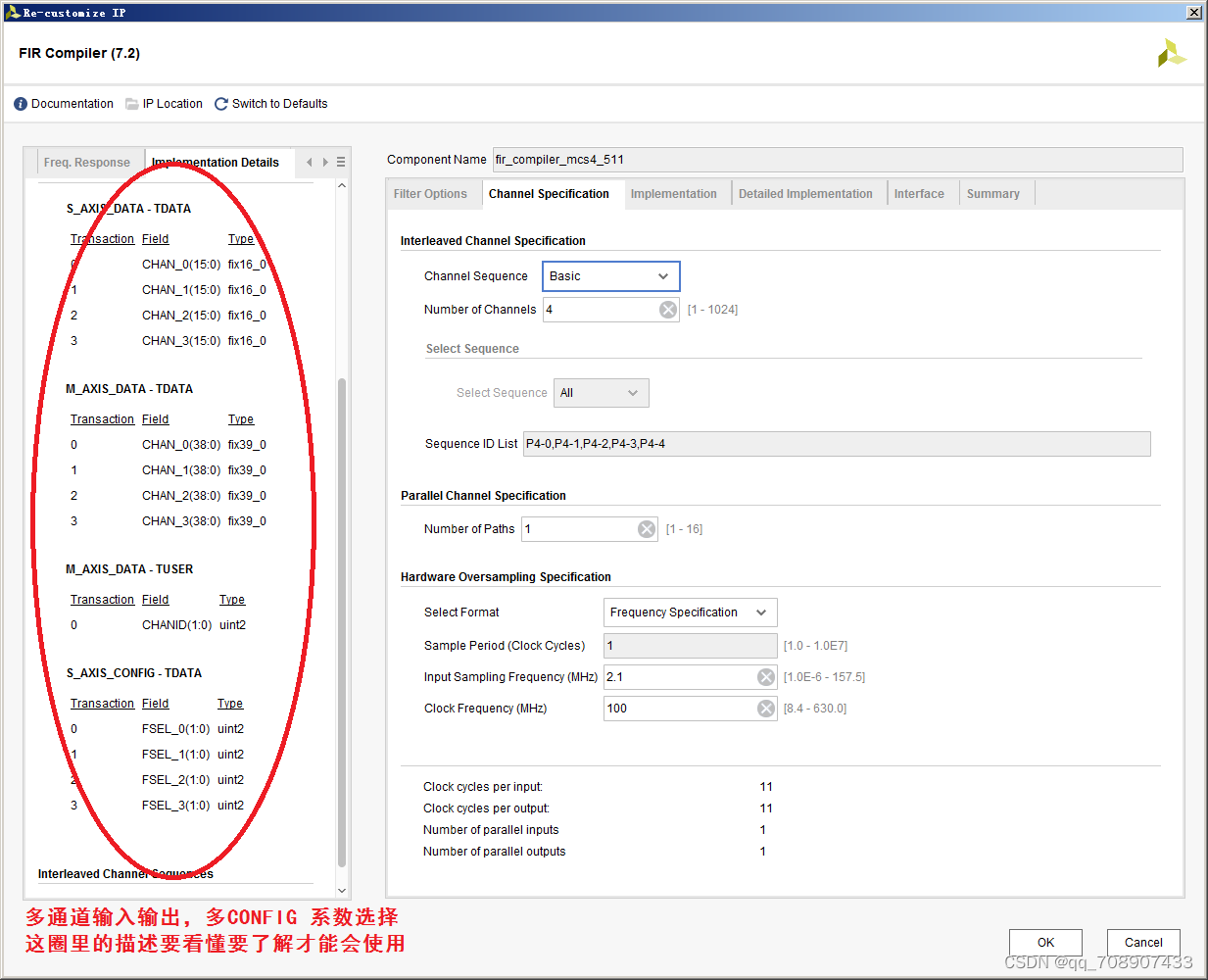Viewport: 1208px width, 980px height.
Task: Open the Documentation info icon
Action: click(x=21, y=103)
